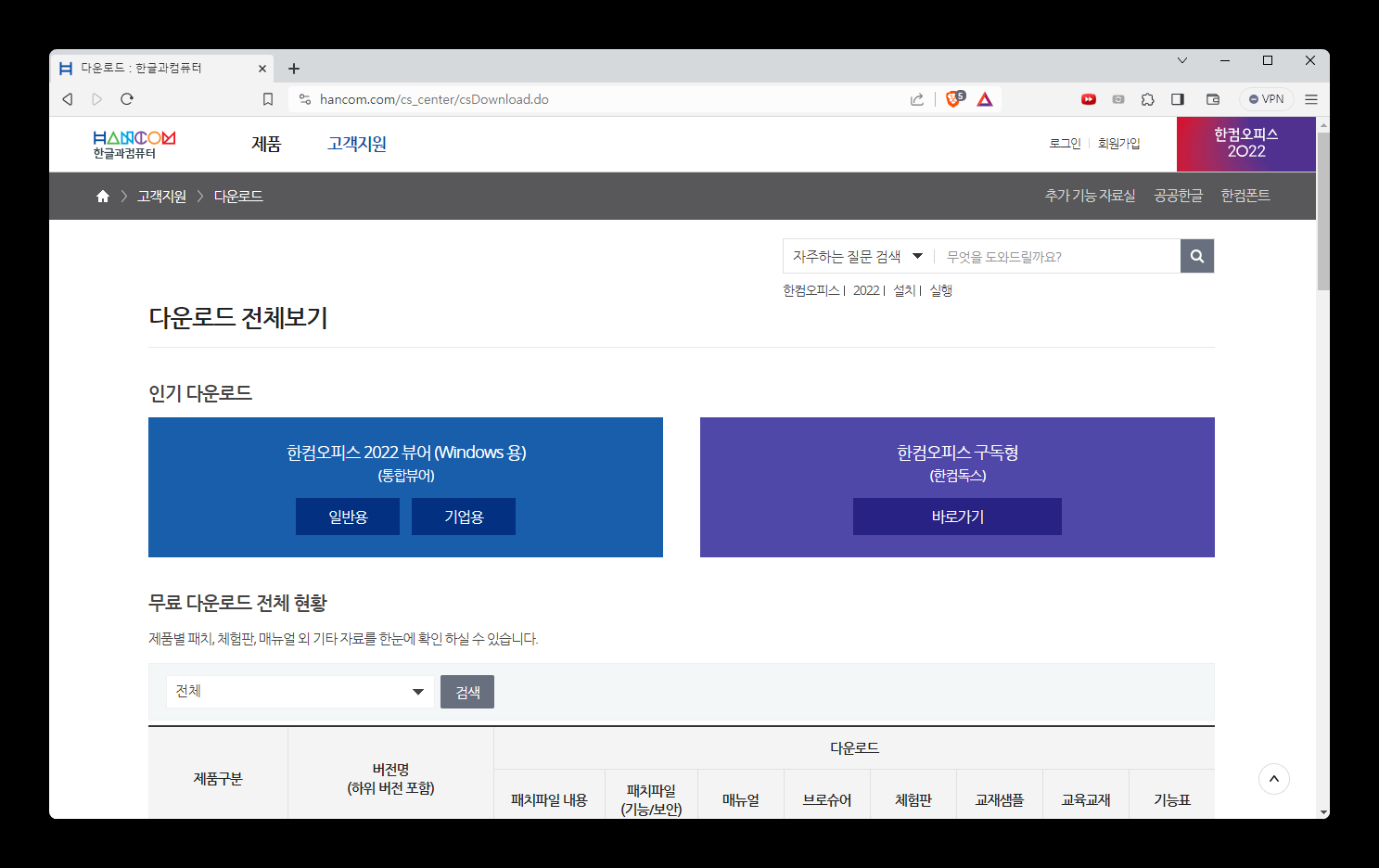Bookmark this page using bookmark icon
Screen dimensions: 1379x868
pyautogui.click(x=268, y=99)
